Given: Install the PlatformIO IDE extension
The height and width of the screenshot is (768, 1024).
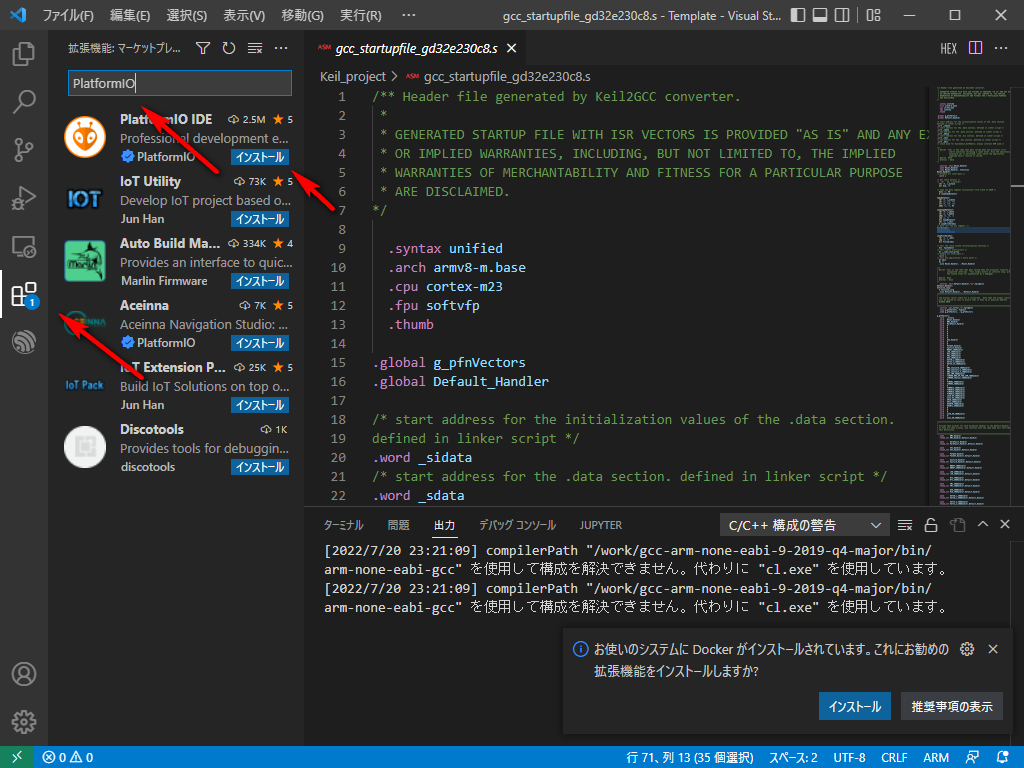Looking at the screenshot, I should coord(260,157).
